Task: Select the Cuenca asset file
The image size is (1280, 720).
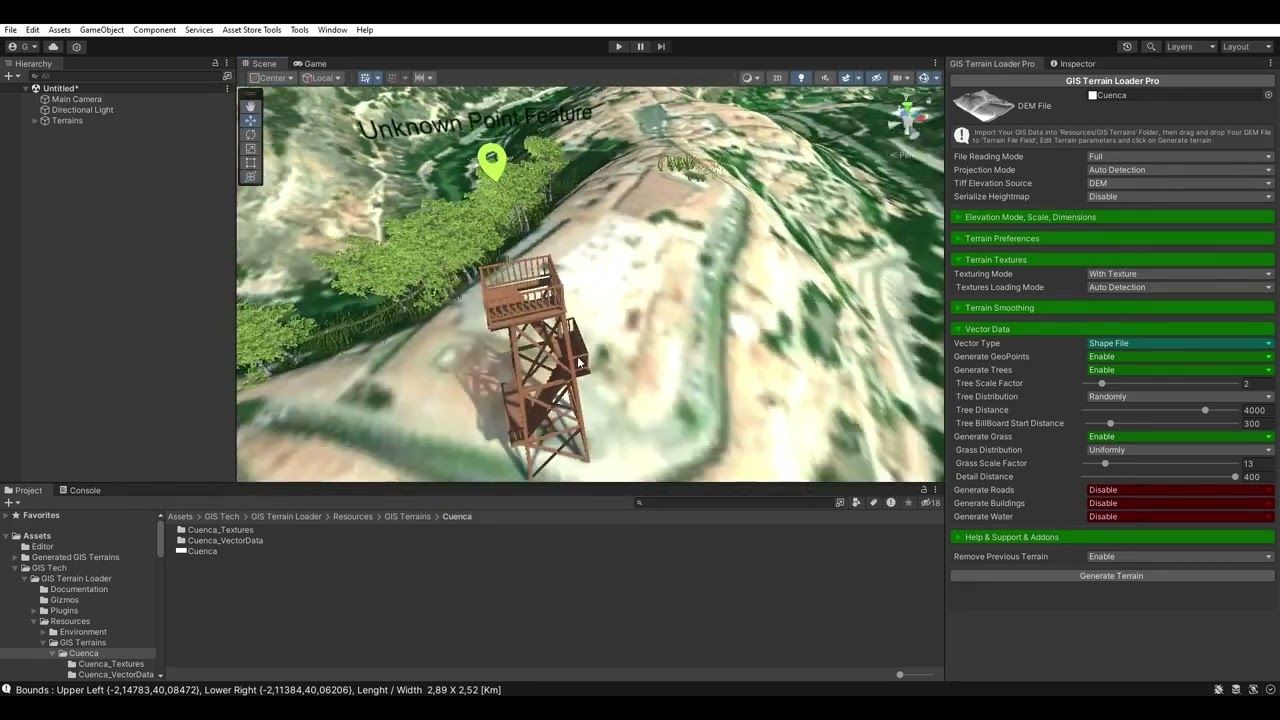Action: [x=196, y=551]
